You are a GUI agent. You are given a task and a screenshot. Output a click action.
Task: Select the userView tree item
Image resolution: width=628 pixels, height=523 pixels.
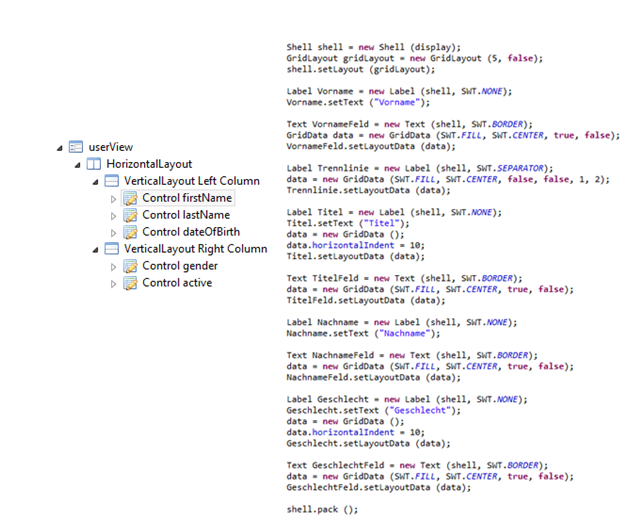[x=111, y=147]
